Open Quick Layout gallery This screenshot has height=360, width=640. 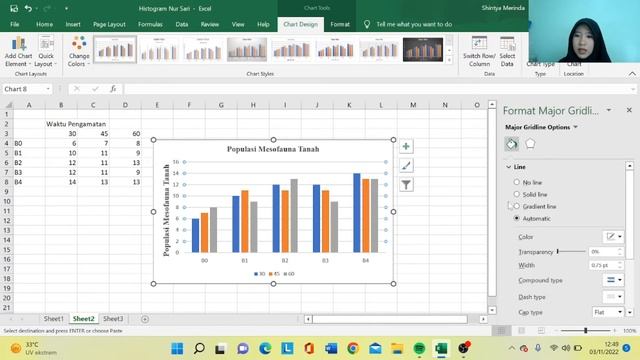[x=46, y=51]
